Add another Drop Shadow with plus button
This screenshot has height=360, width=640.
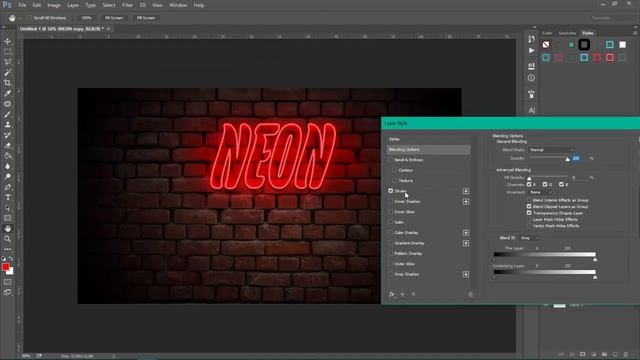point(466,274)
